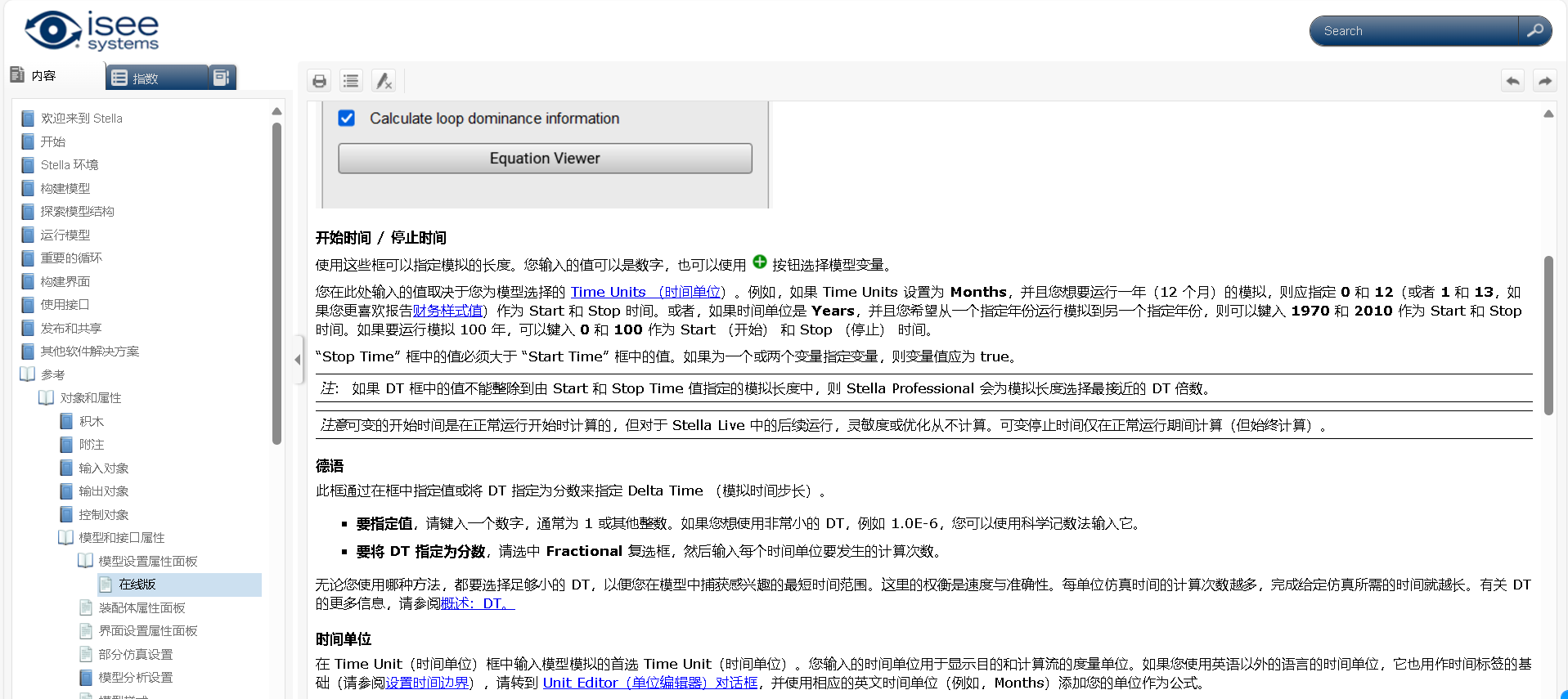The height and width of the screenshot is (699, 1568).
Task: Go back with the left arrow icon
Action: pyautogui.click(x=1513, y=81)
